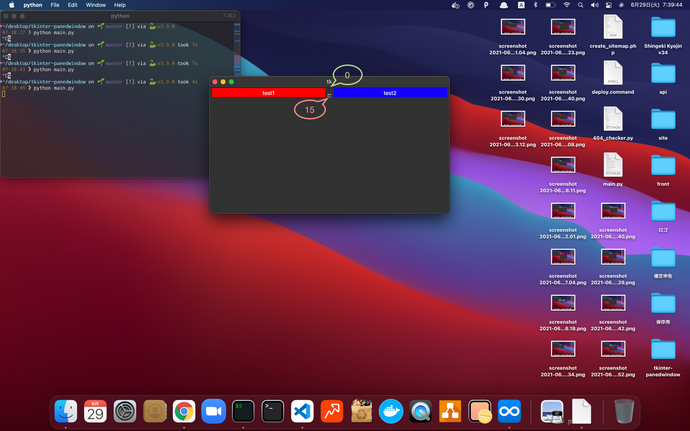Open the Wi-Fi status menu

(567, 5)
